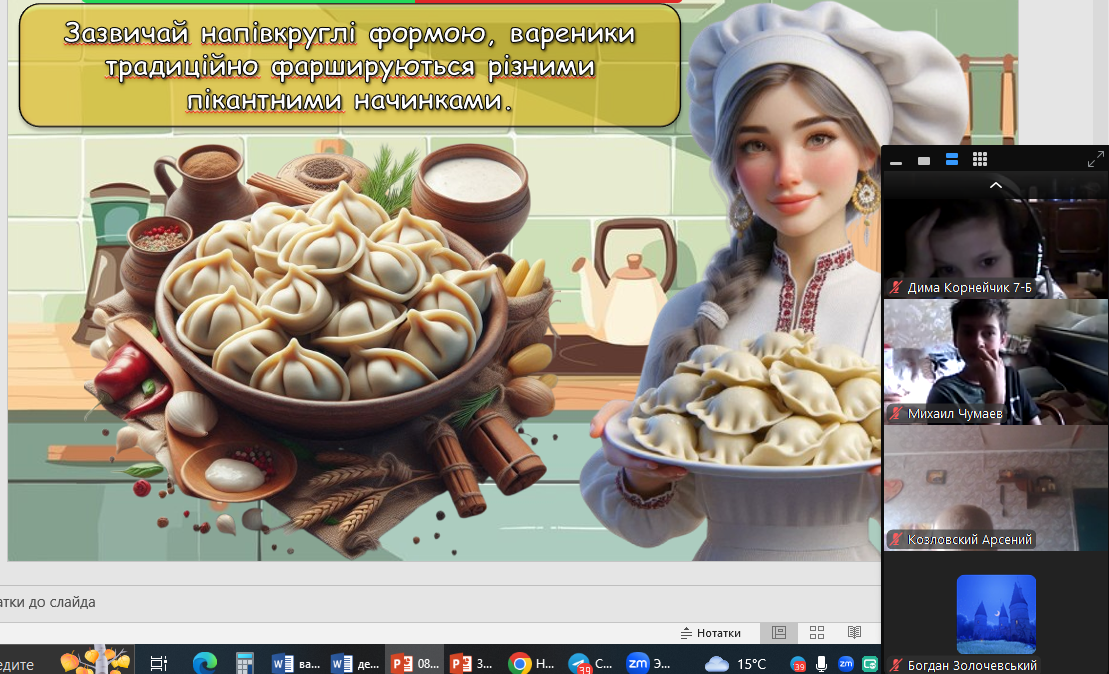Switch to Normal view in PowerPoint status bar

779,633
